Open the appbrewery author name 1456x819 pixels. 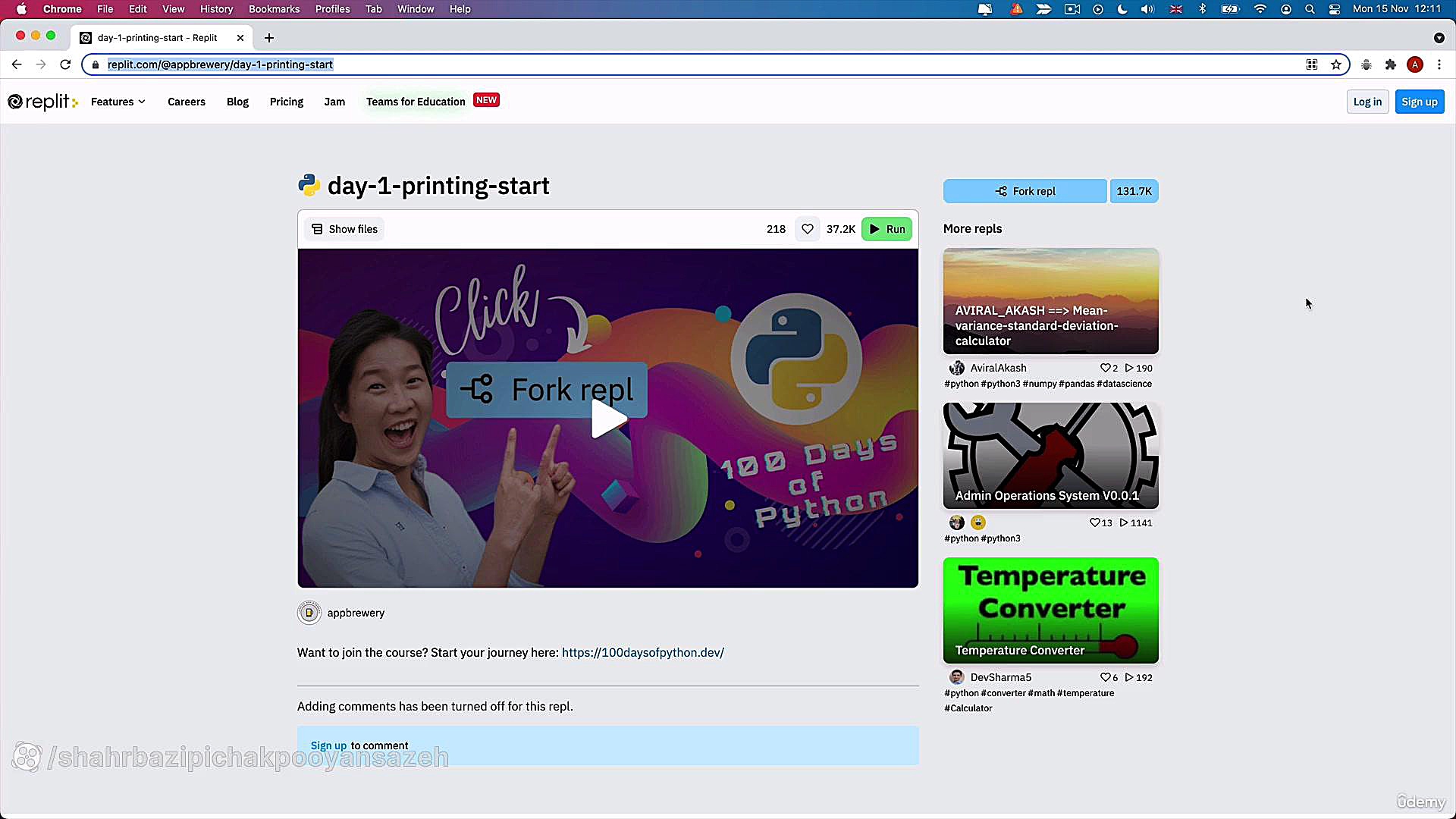point(356,613)
